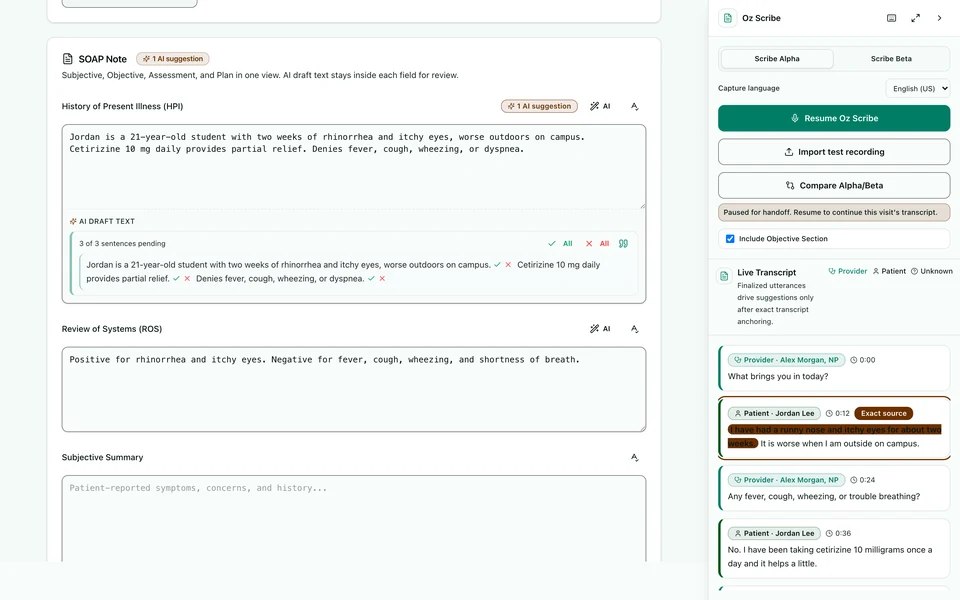Open the Capture language dropdown
The height and width of the screenshot is (600, 960).
(x=918, y=88)
